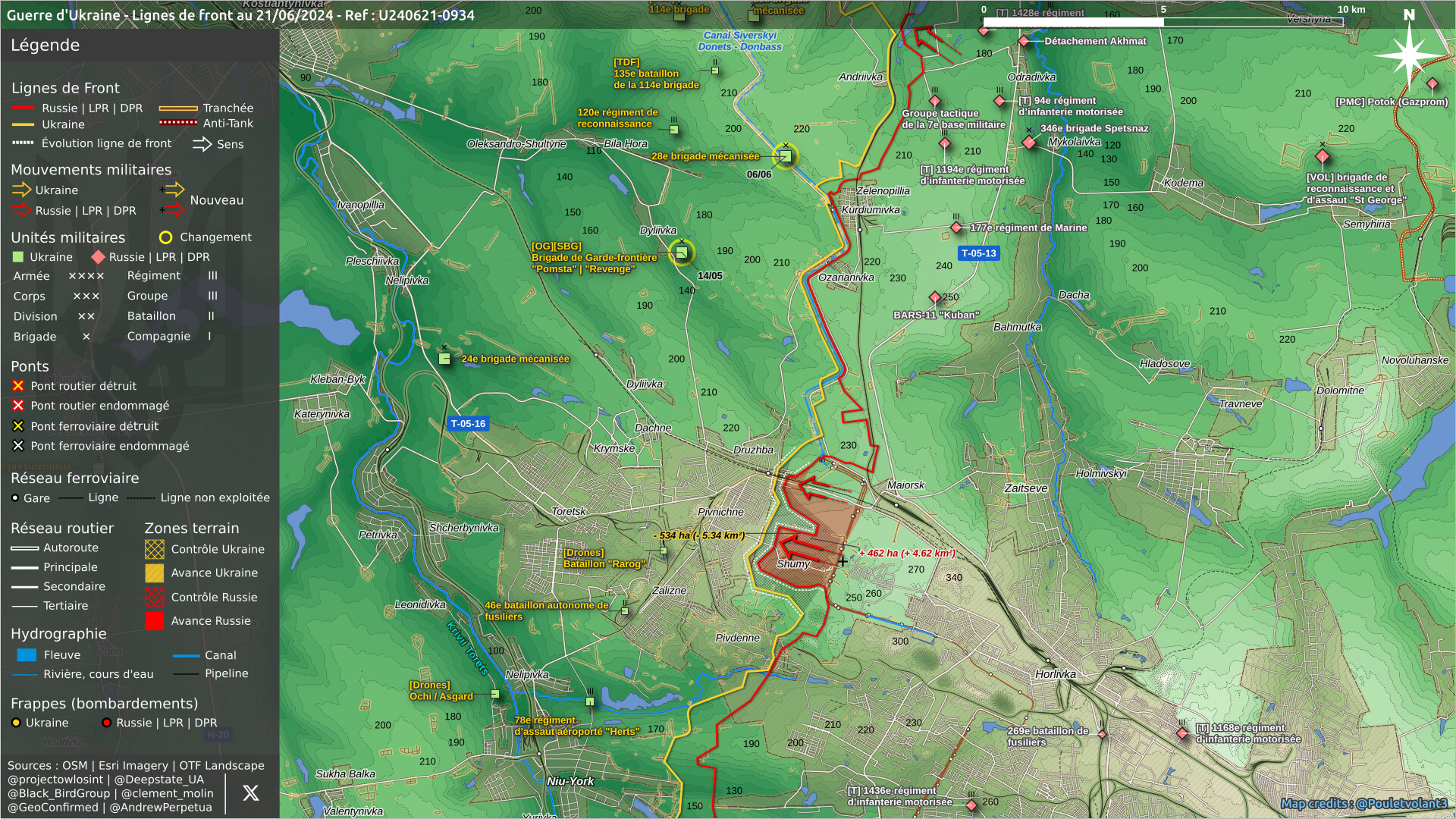Click the BARS-11 Kuban unit diamond
The image size is (1456, 819).
tap(934, 298)
